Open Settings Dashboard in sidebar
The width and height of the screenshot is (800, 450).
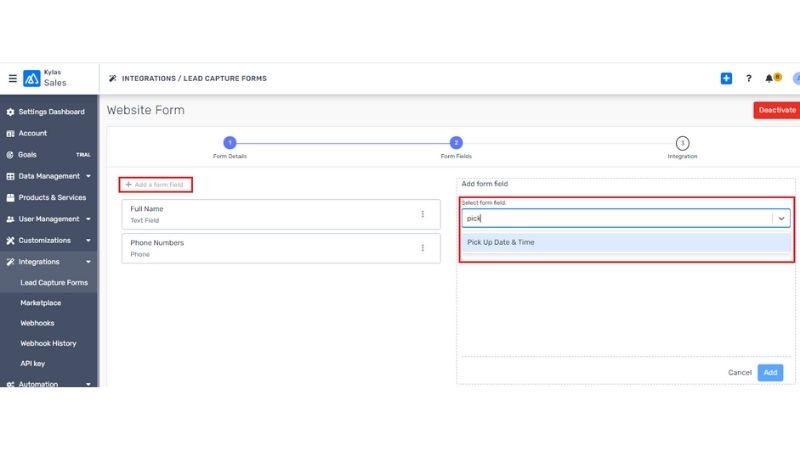(x=52, y=112)
